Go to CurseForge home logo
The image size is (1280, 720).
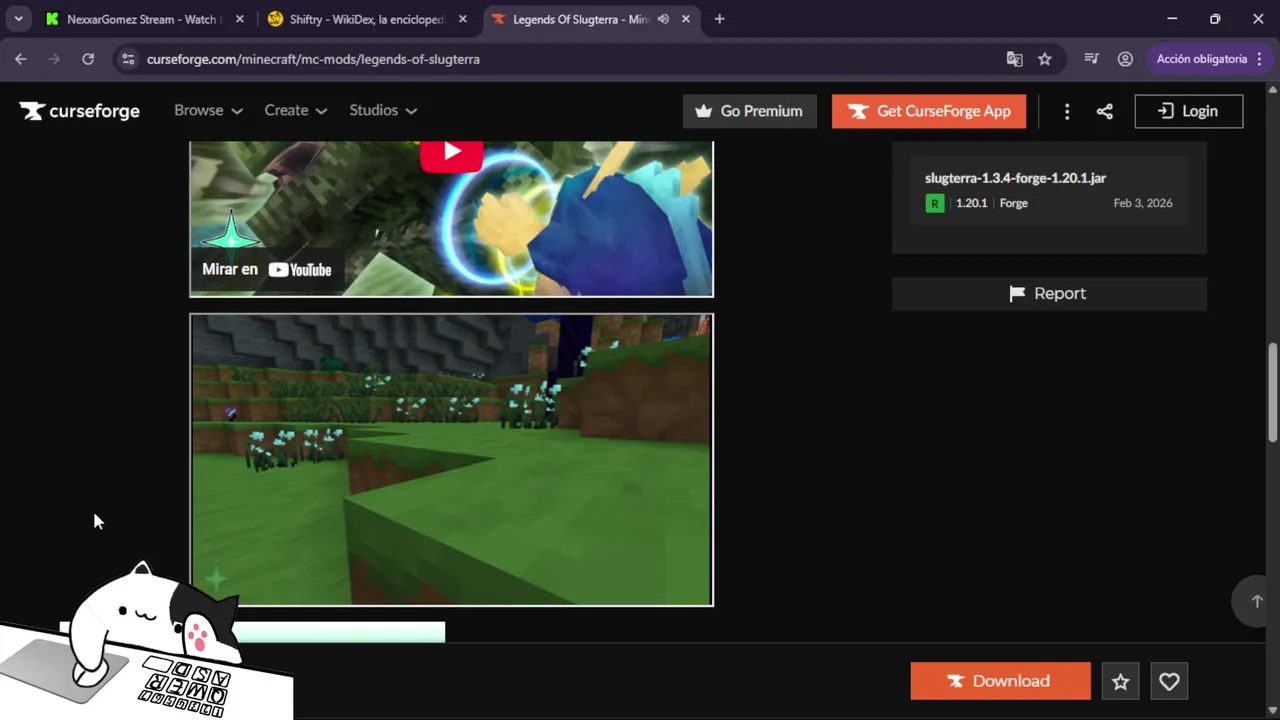[80, 111]
